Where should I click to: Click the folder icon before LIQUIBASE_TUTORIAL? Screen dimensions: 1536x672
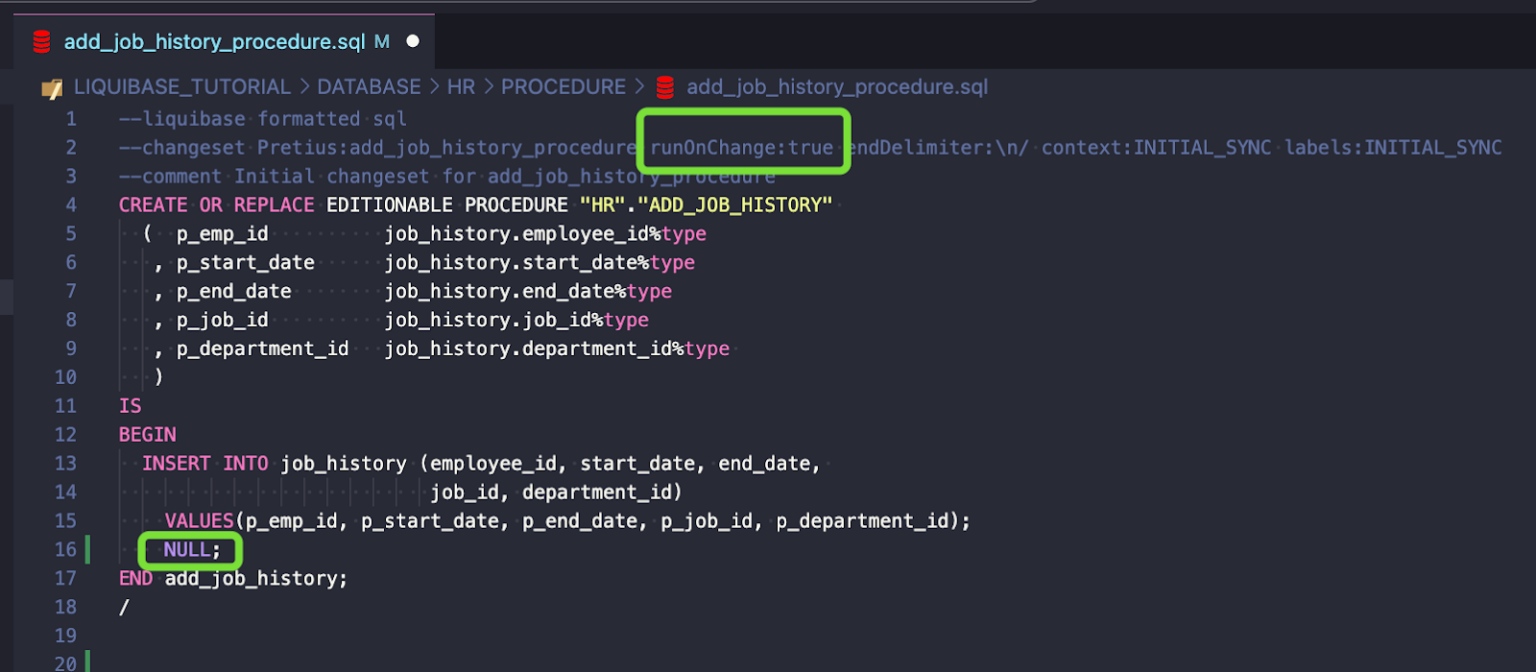(52, 87)
